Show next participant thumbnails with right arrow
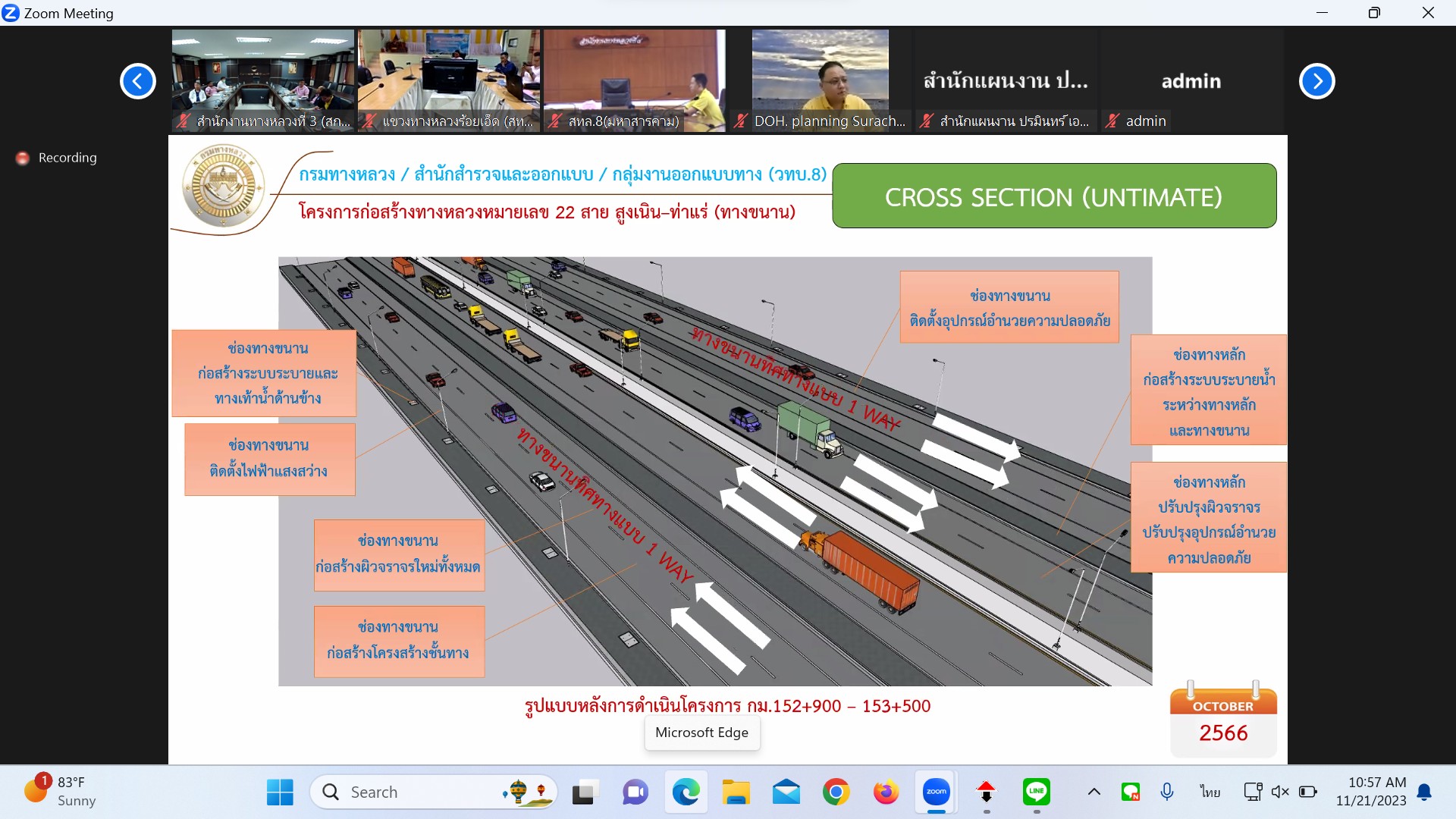Image resolution: width=1456 pixels, height=819 pixels. click(x=1316, y=81)
